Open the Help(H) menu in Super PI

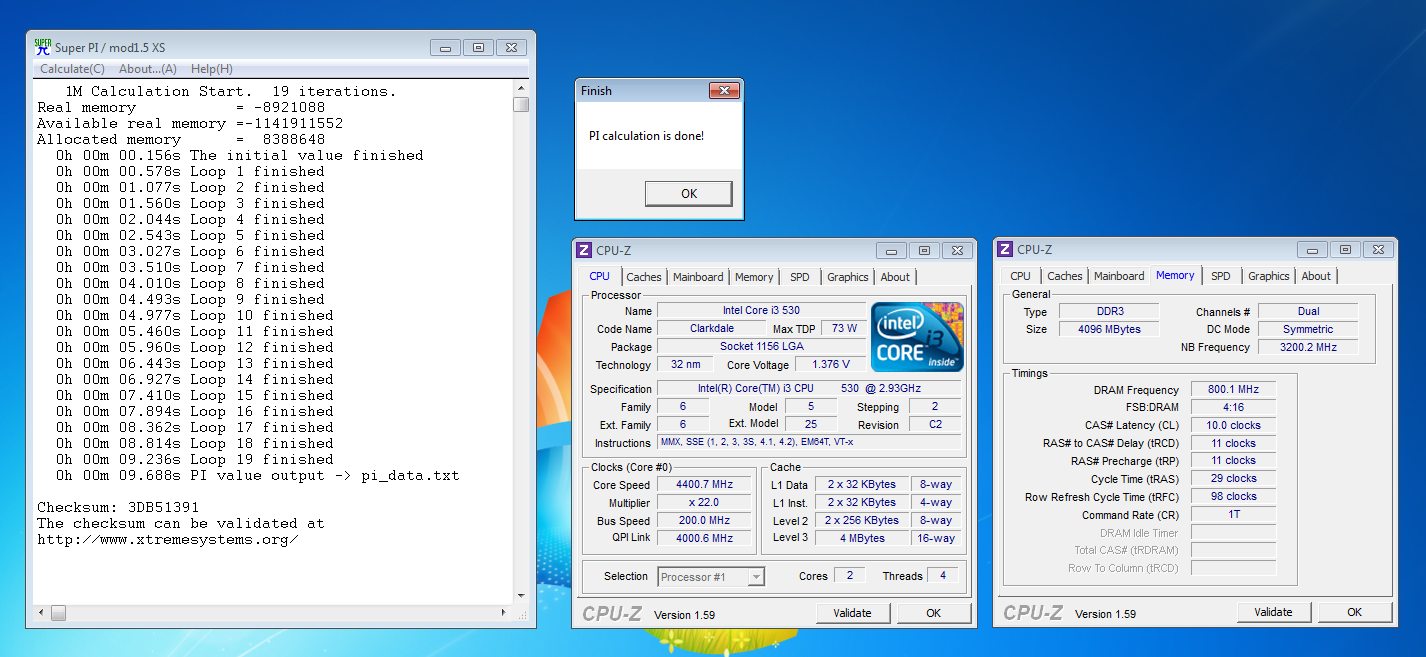point(212,69)
